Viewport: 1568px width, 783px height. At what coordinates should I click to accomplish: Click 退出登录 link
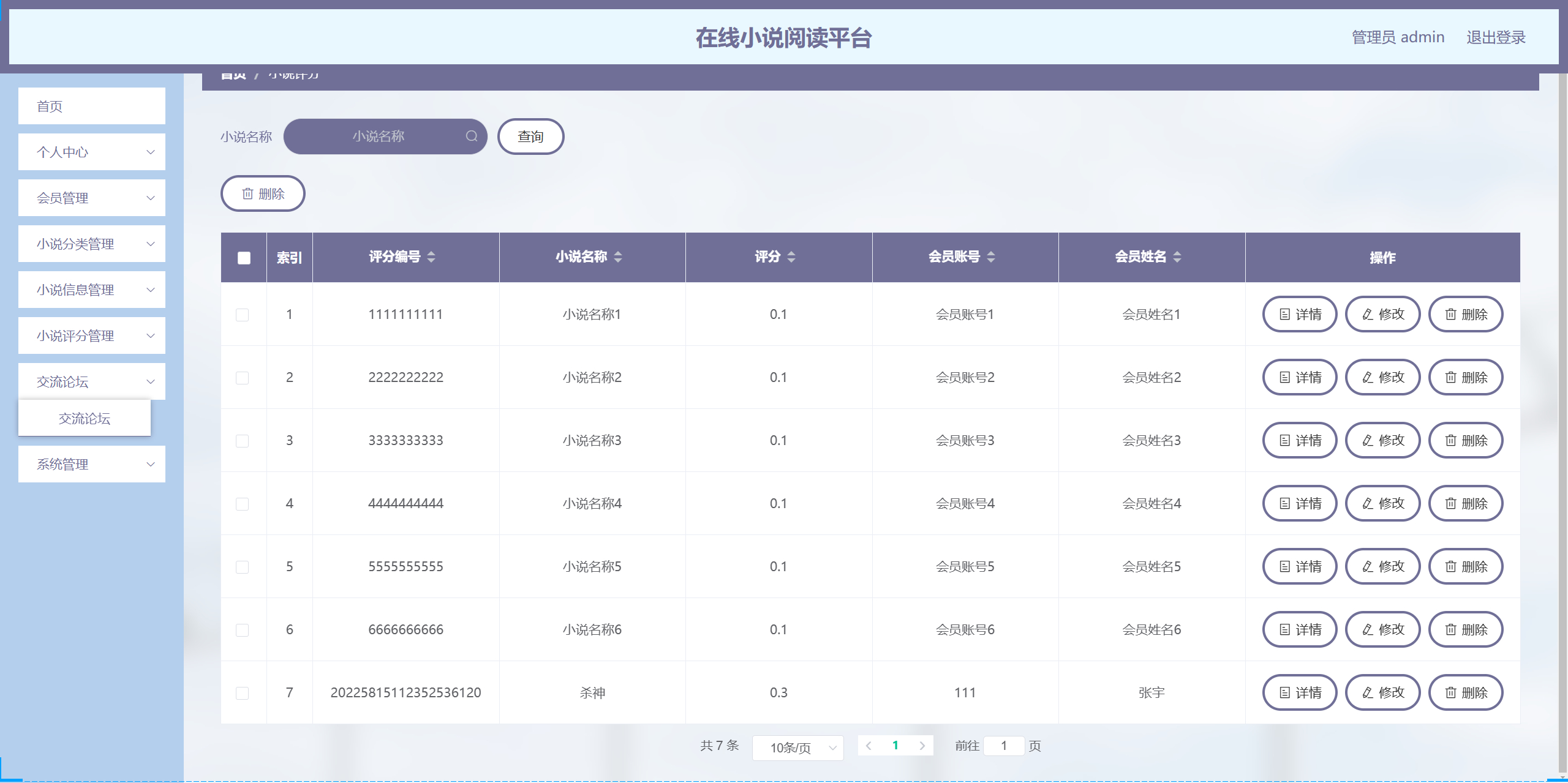coord(1496,37)
